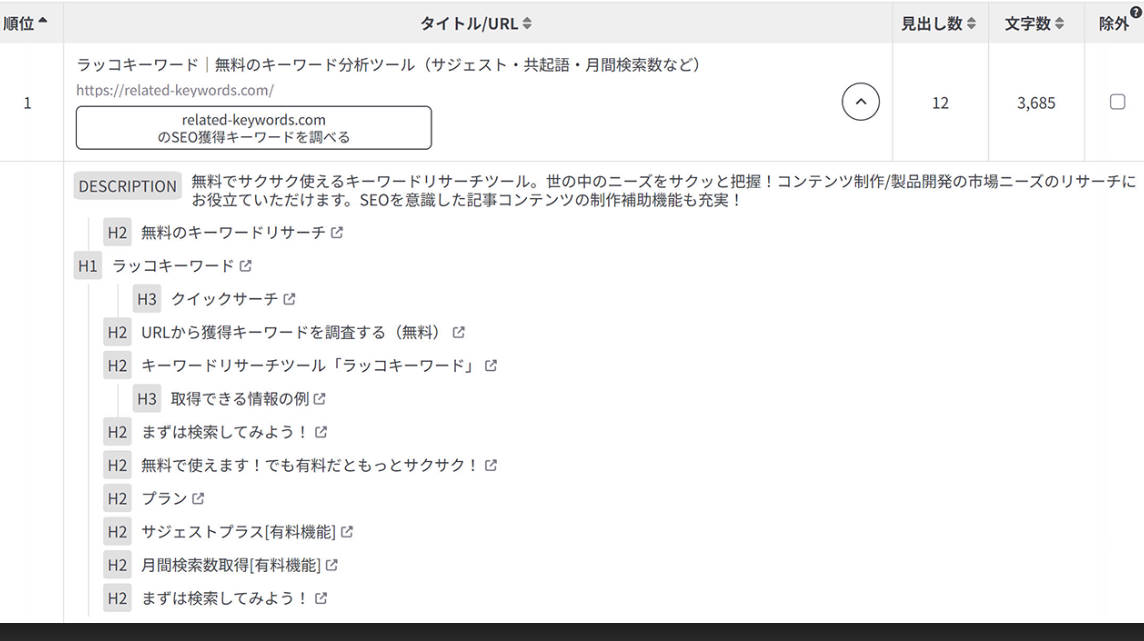Open external link icon beside 無料のキーワードリサーチ

(x=336, y=233)
